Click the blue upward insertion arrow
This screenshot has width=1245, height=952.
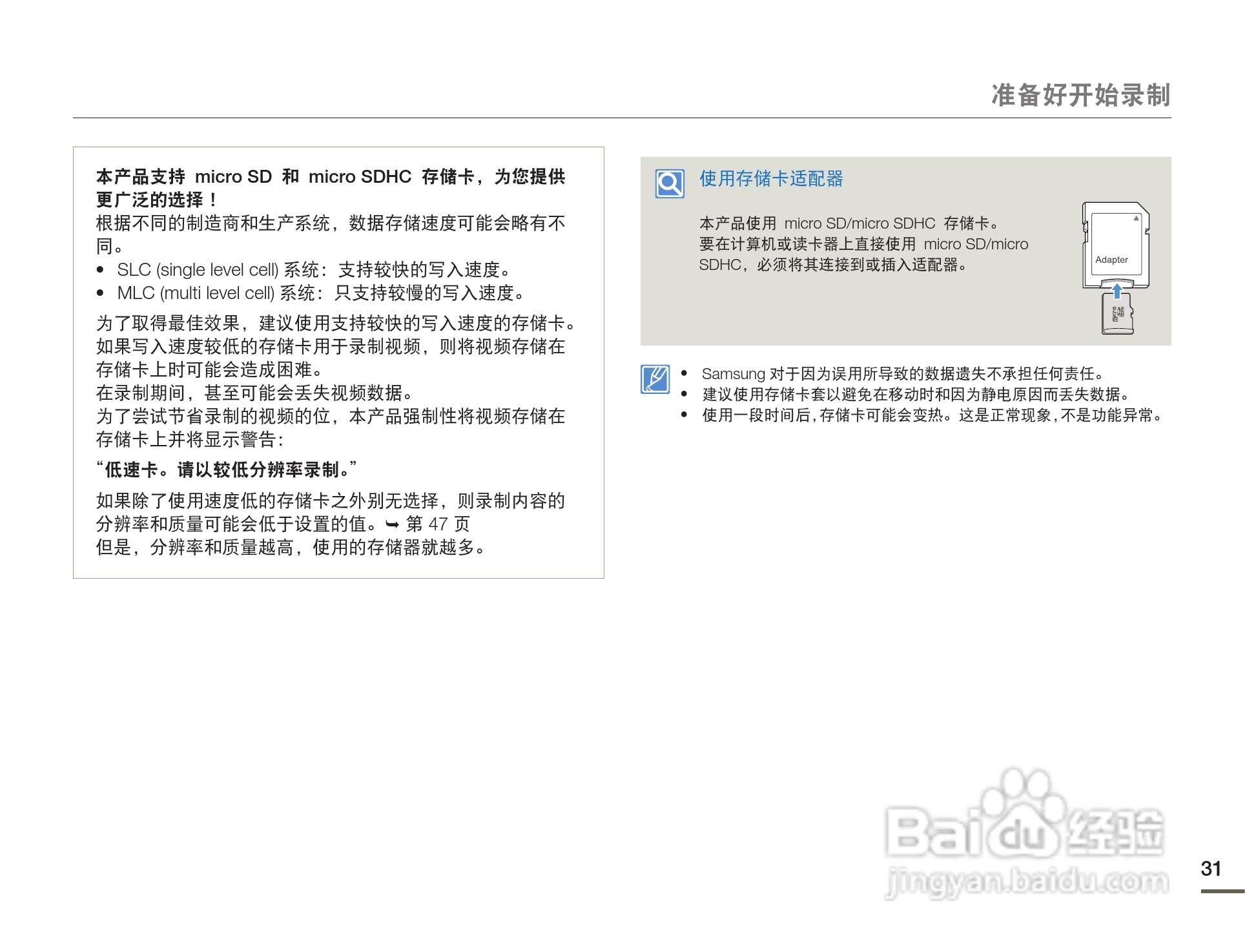pos(1117,290)
